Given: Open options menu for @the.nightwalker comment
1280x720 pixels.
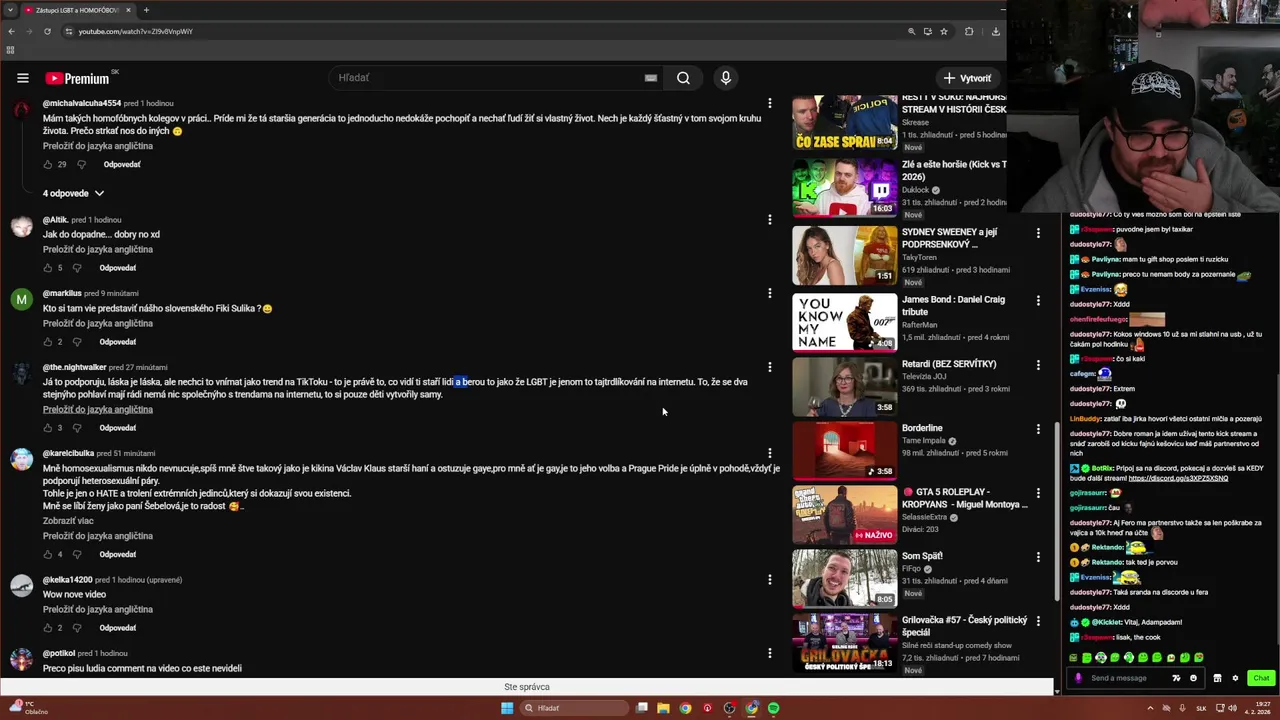Looking at the screenshot, I should click(x=769, y=367).
